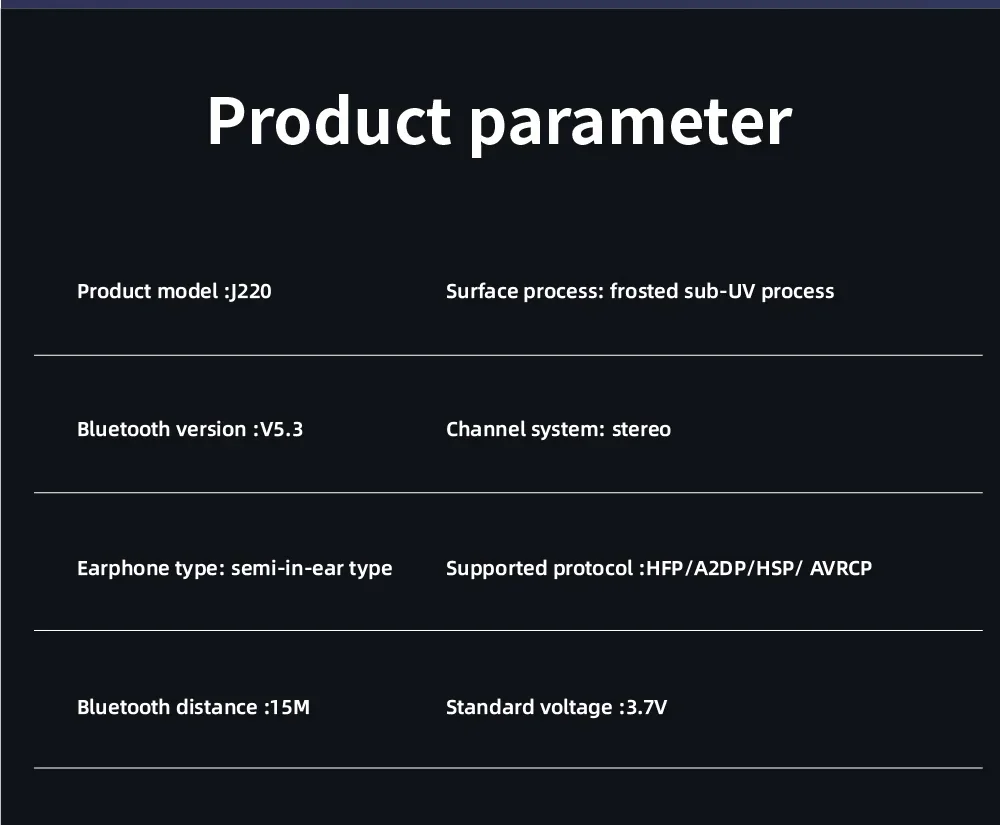
Task: Select the HFP/A2DP/HSP/ AVRCP protocol text
Action: point(759,569)
